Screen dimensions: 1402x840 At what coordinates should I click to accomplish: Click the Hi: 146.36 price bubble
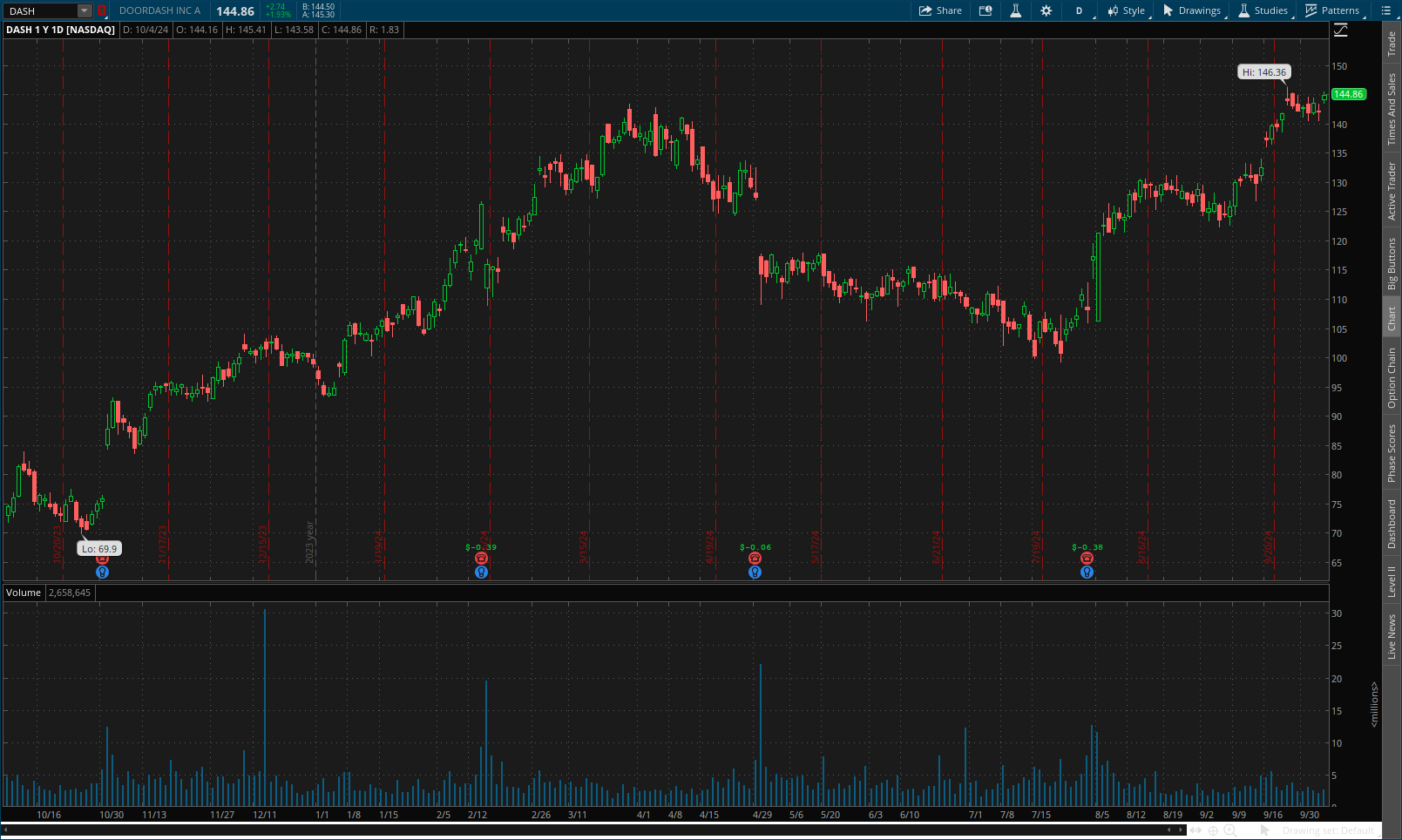pos(1263,72)
